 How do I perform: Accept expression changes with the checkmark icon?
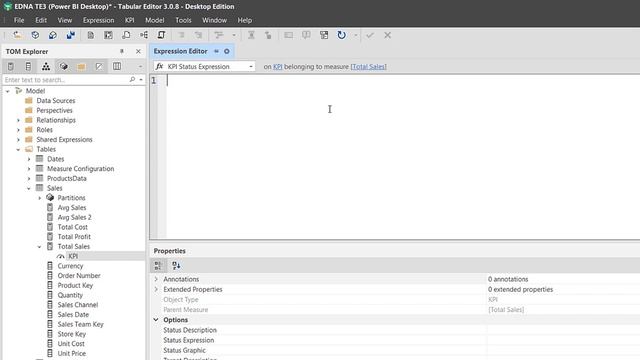[370, 35]
